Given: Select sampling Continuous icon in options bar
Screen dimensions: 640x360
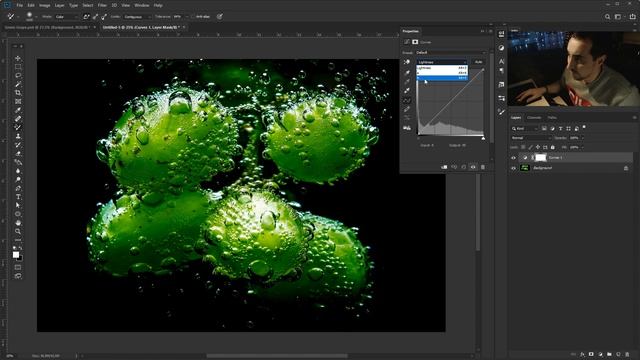Looking at the screenshot, I should [86, 17].
